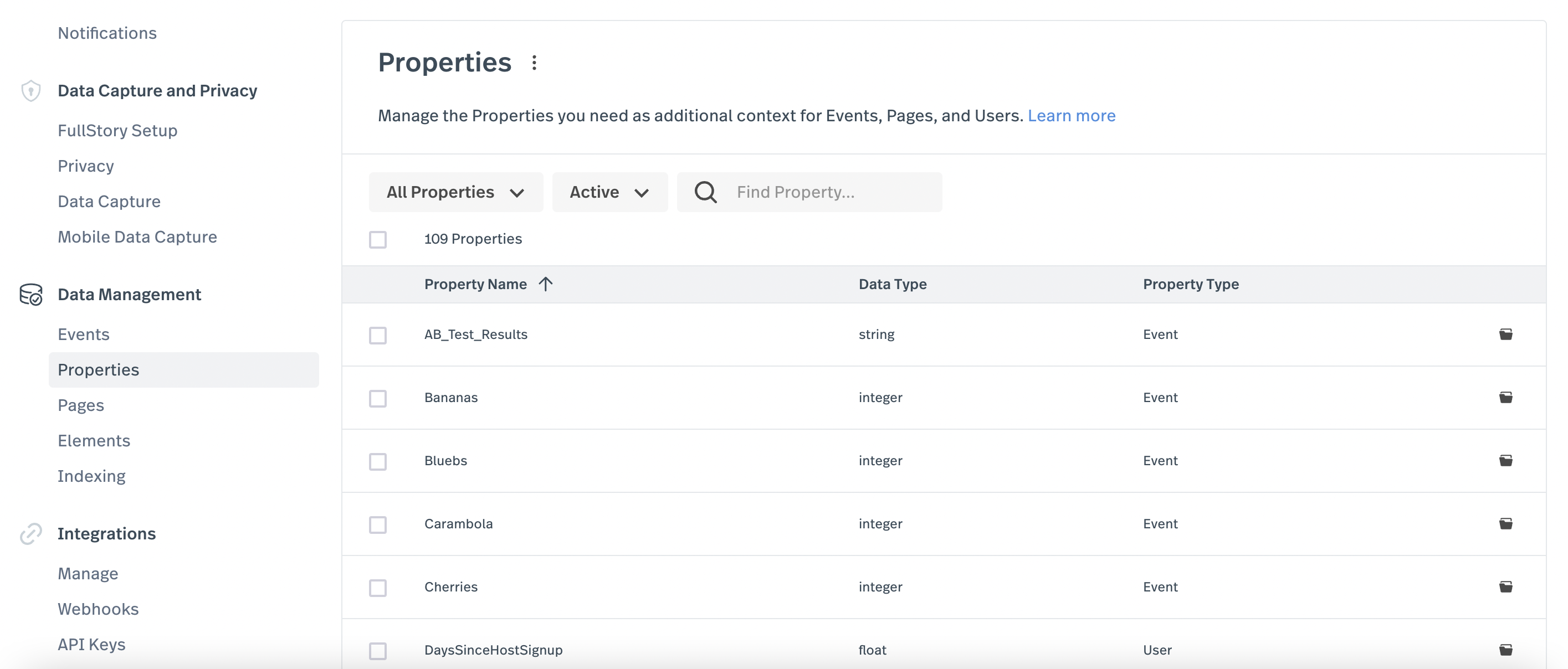The width and height of the screenshot is (1568, 669).
Task: Click the Property Type column header
Action: (x=1191, y=284)
